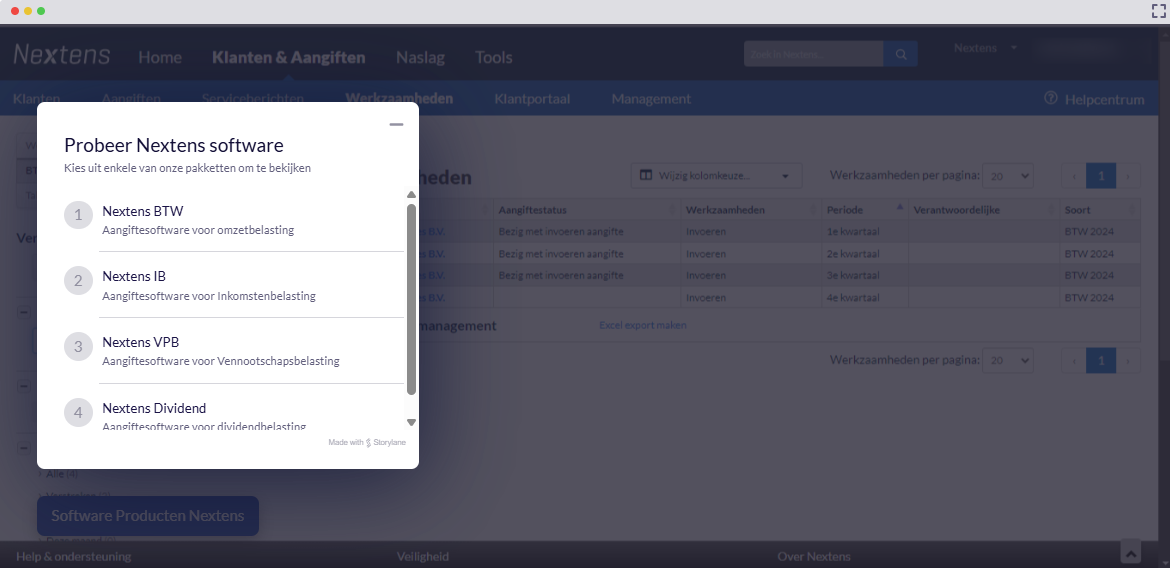Click the popup list scrollbar thumb
This screenshot has width=1170, height=568.
tap(411, 299)
